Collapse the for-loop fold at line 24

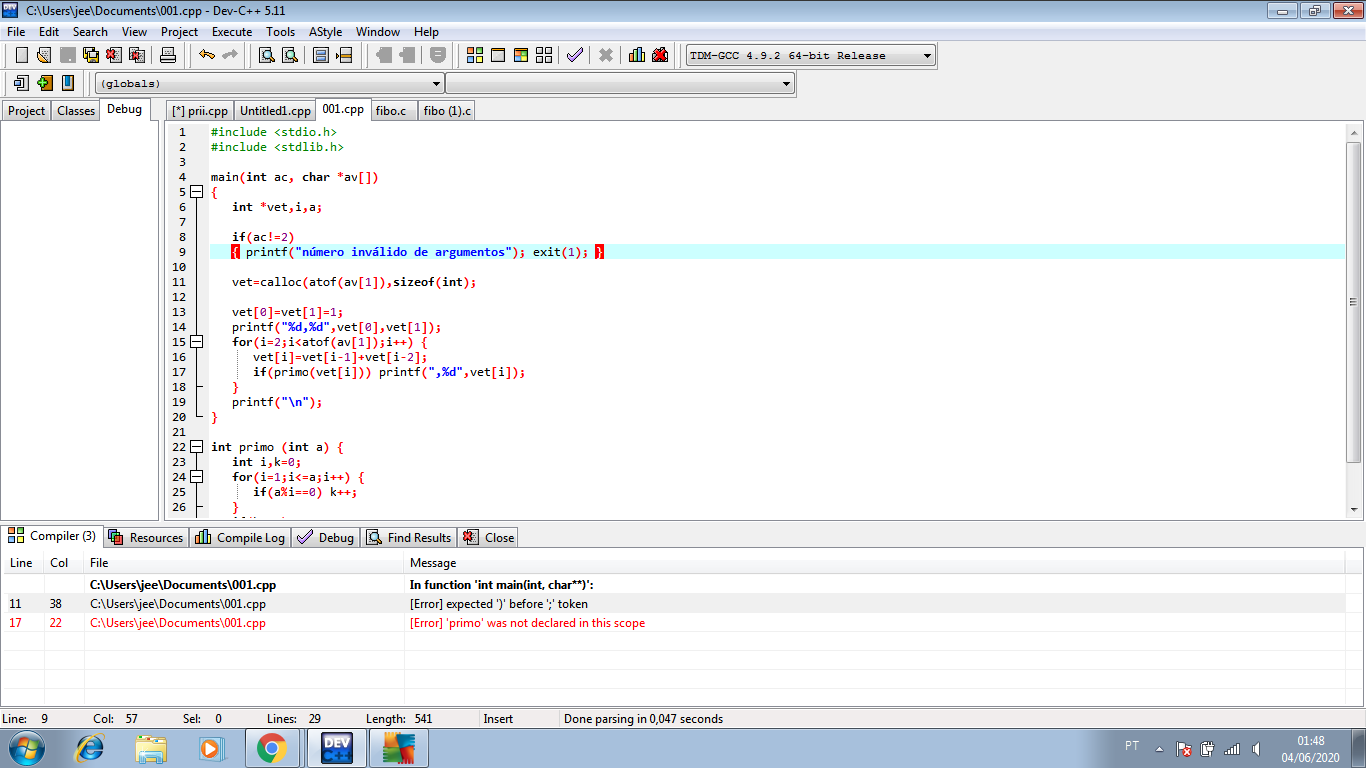(x=196, y=477)
